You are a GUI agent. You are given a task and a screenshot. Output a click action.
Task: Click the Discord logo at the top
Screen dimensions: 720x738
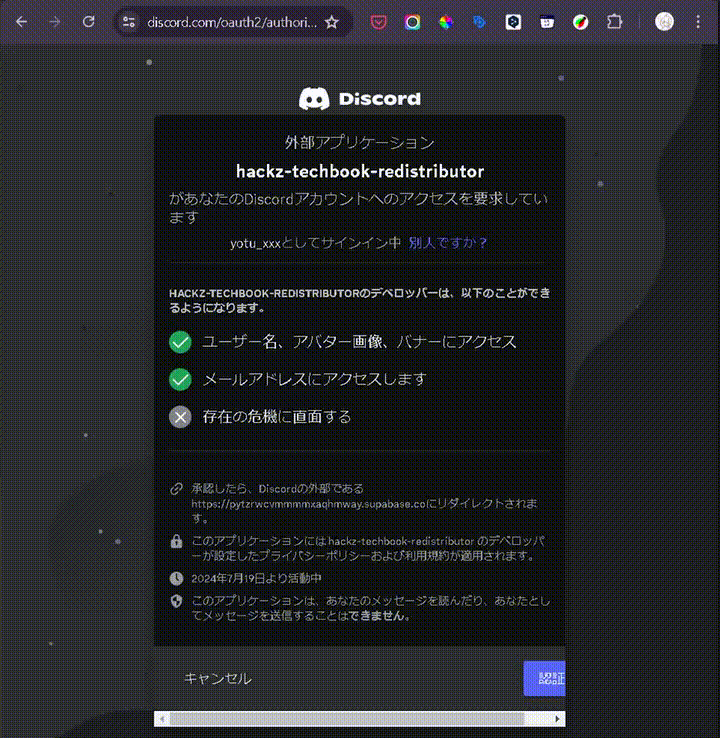pos(360,98)
